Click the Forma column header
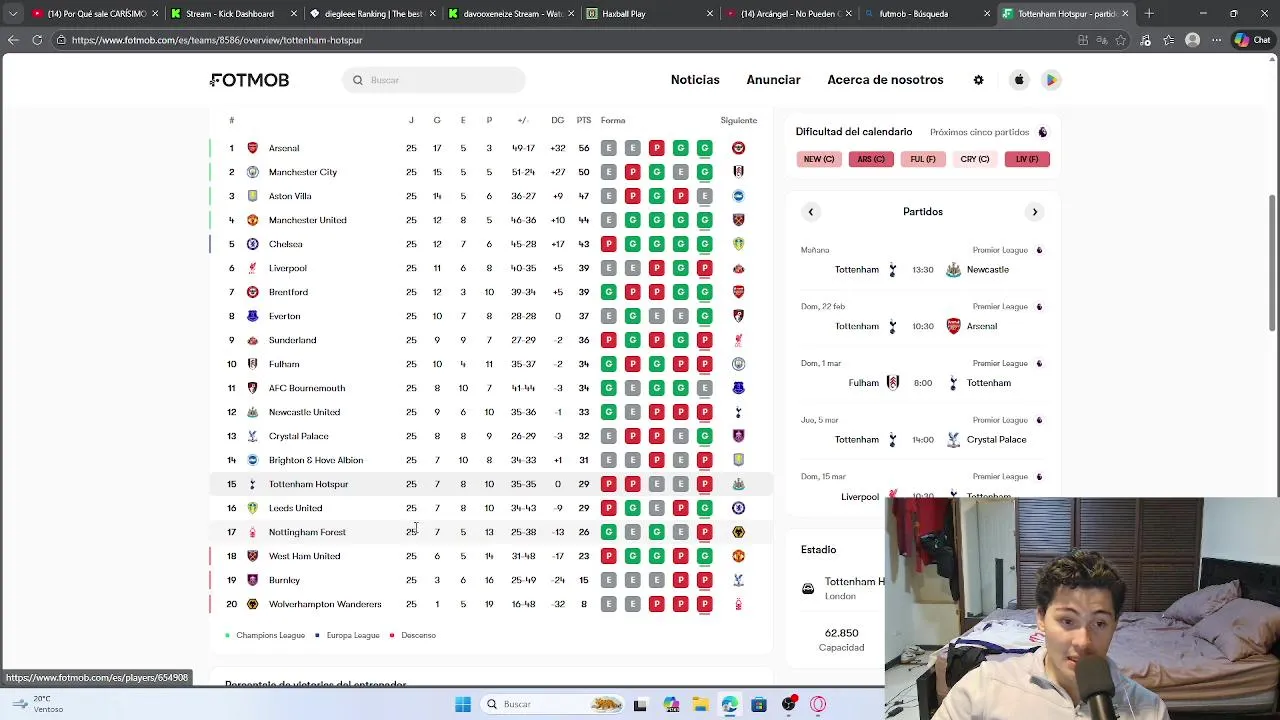The width and height of the screenshot is (1280, 720). [x=613, y=120]
